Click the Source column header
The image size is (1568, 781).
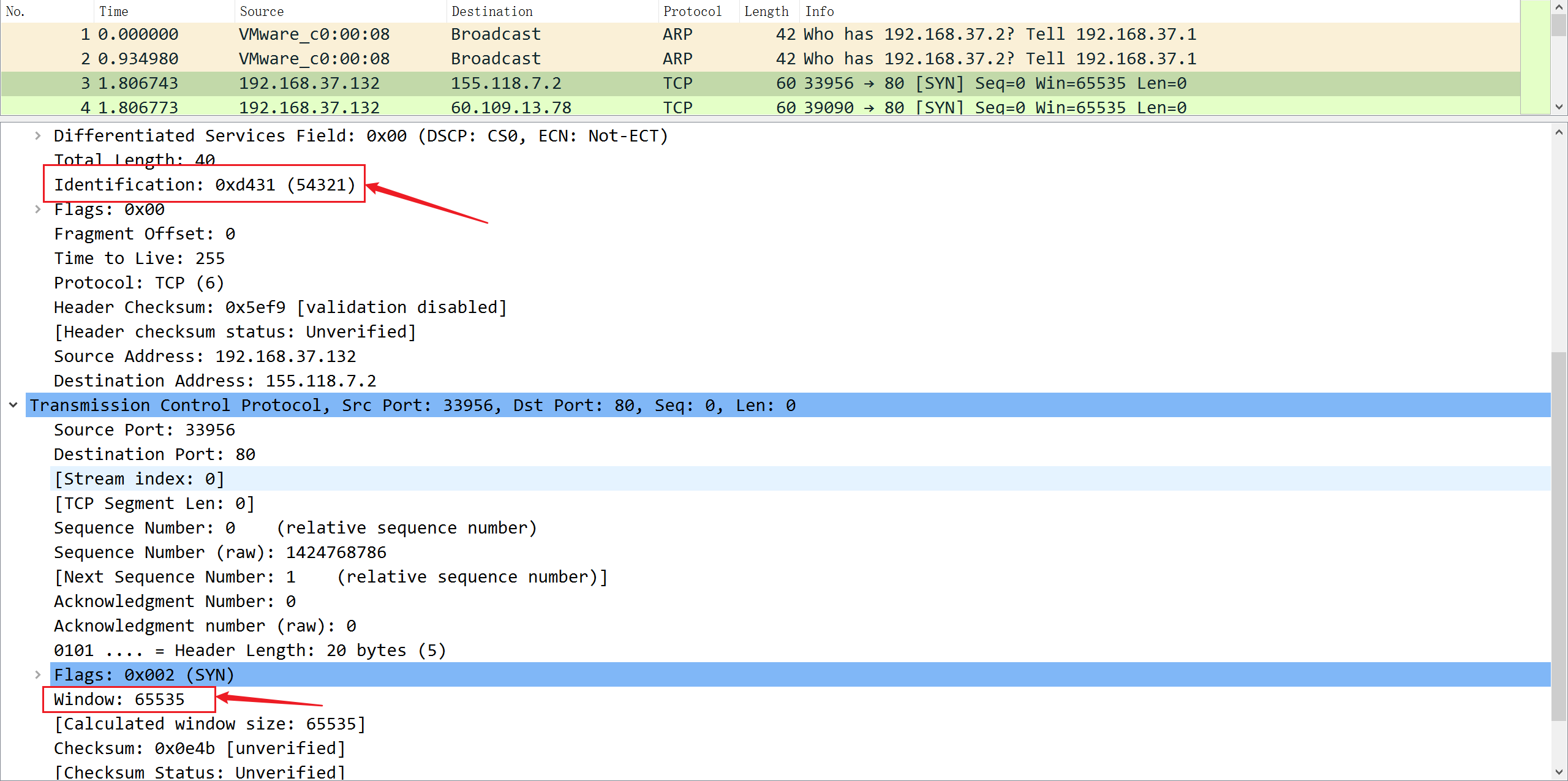click(262, 12)
